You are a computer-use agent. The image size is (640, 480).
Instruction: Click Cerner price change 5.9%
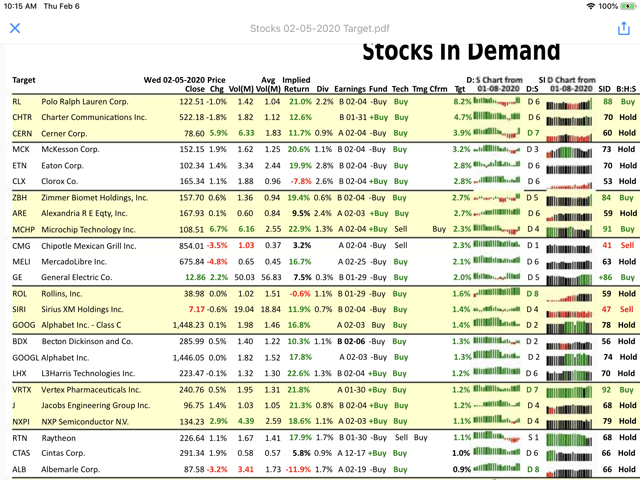(218, 133)
